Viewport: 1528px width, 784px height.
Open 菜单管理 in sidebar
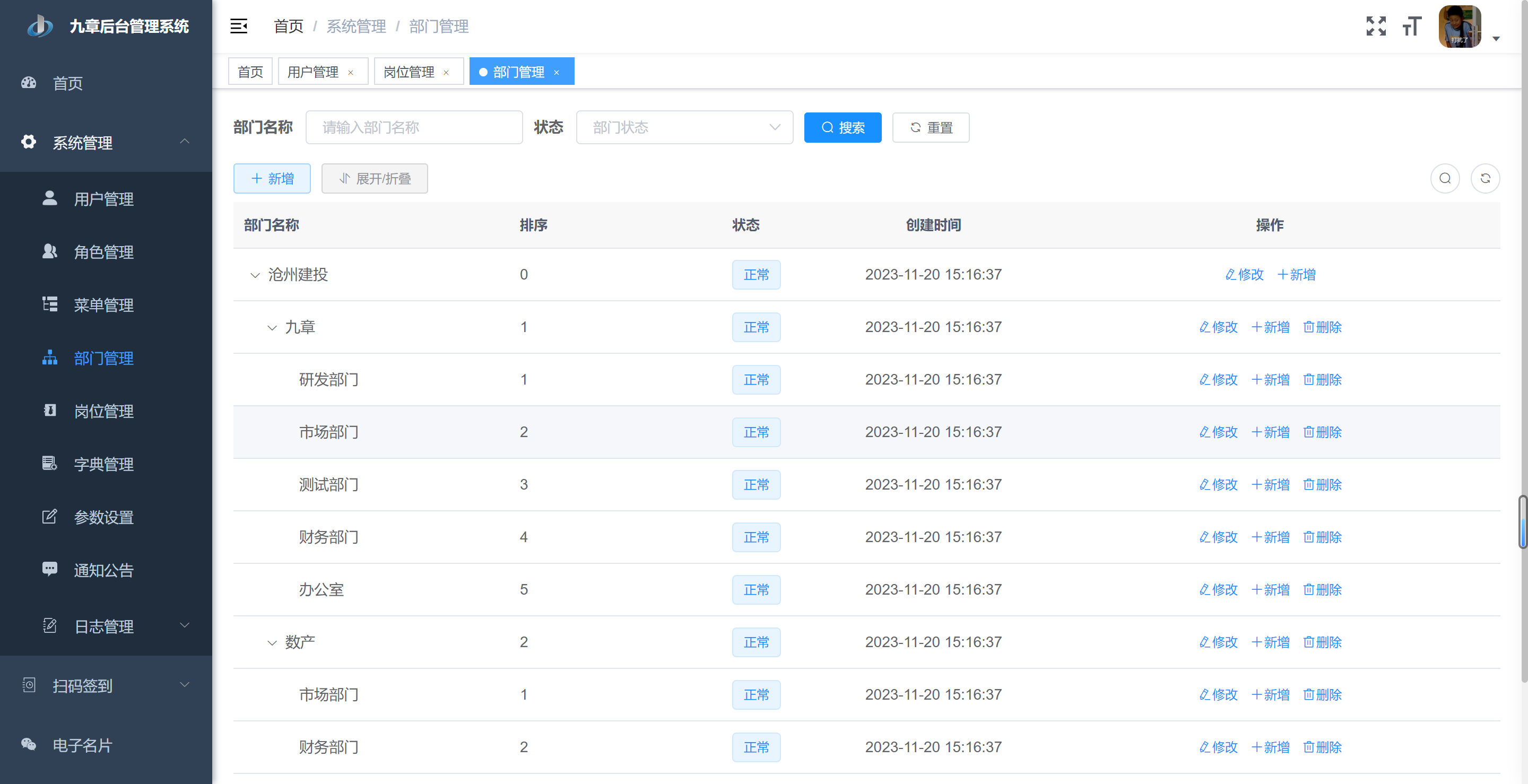click(x=103, y=305)
